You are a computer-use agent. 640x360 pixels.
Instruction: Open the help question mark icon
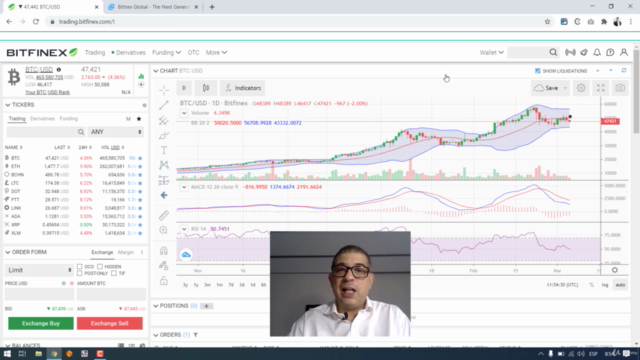[610, 52]
